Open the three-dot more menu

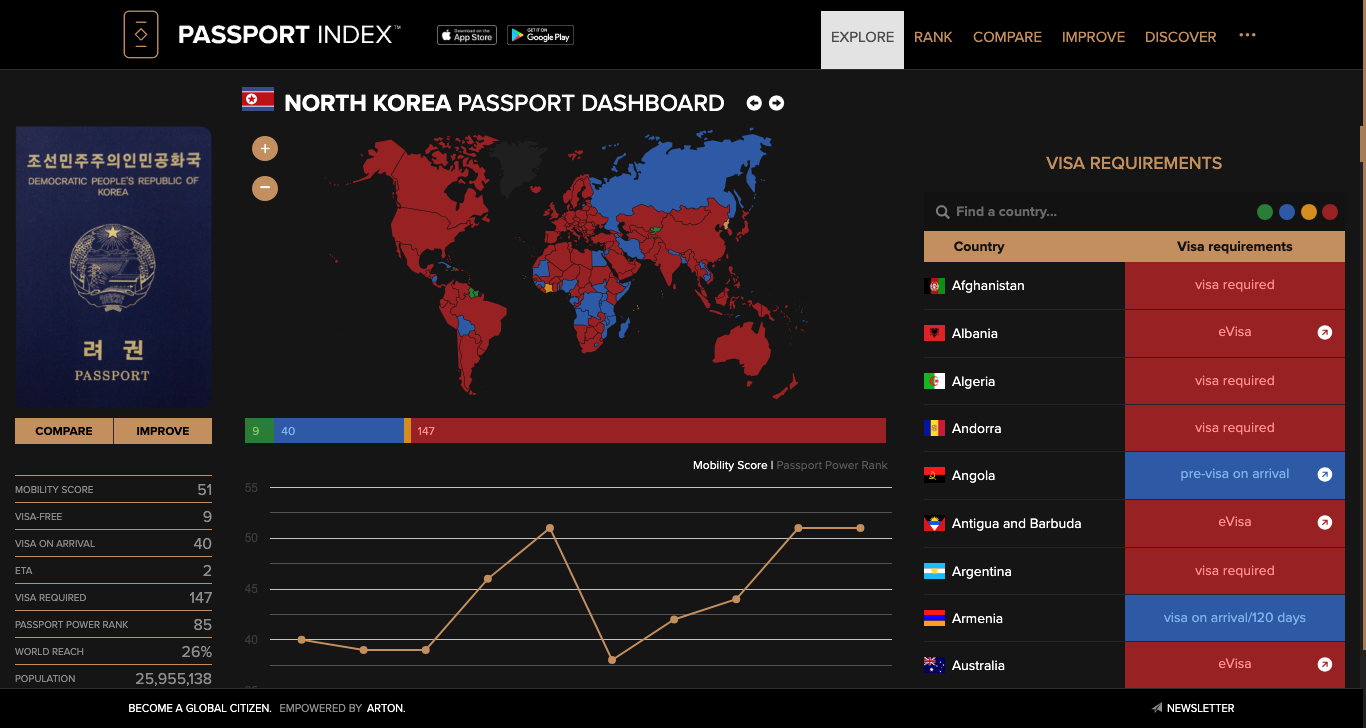click(x=1247, y=35)
